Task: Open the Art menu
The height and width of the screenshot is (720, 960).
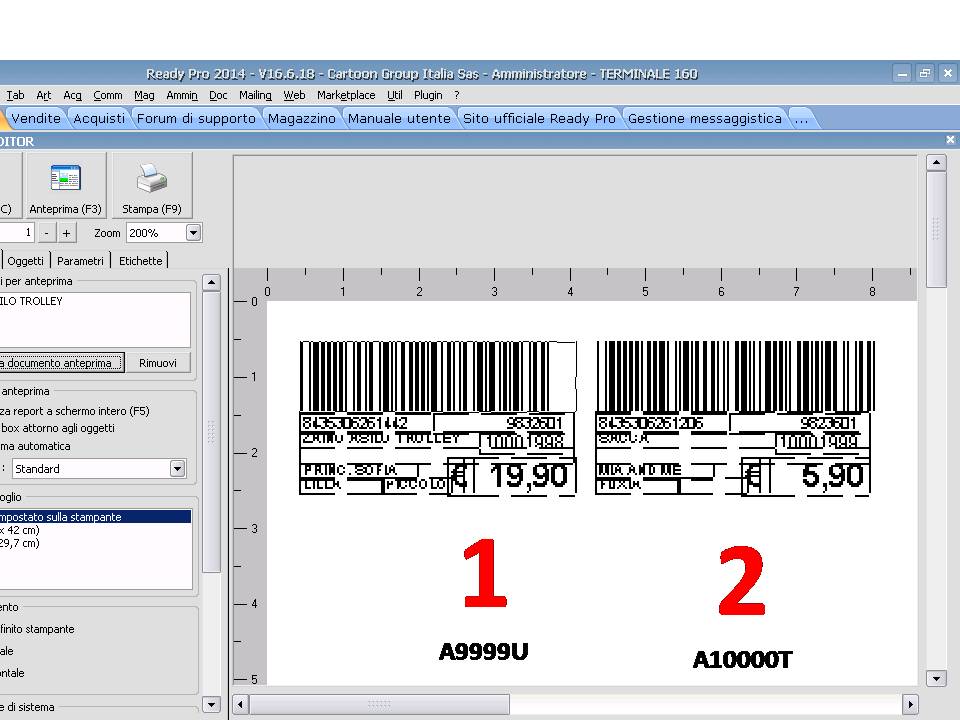Action: tap(43, 95)
